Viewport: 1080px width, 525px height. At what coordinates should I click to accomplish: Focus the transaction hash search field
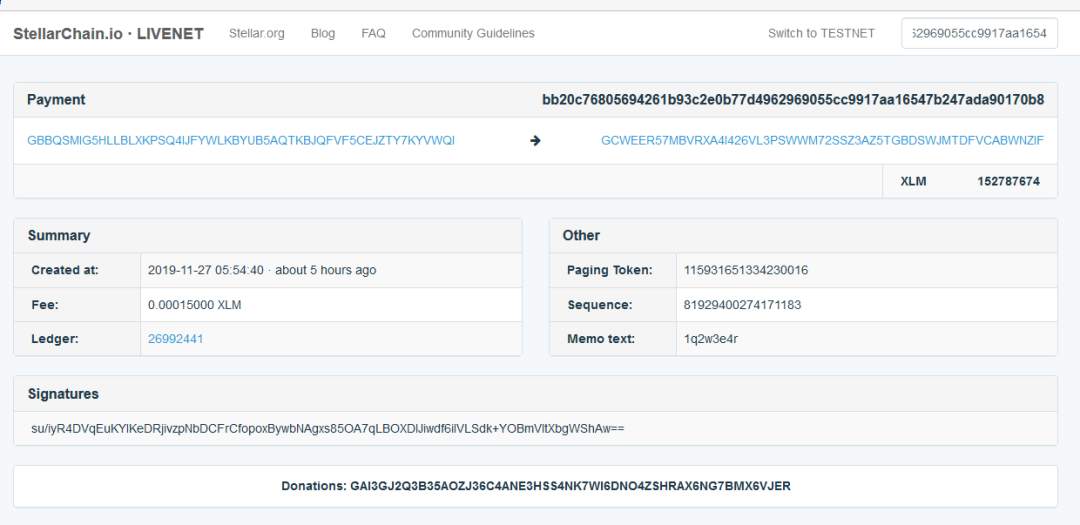979,33
